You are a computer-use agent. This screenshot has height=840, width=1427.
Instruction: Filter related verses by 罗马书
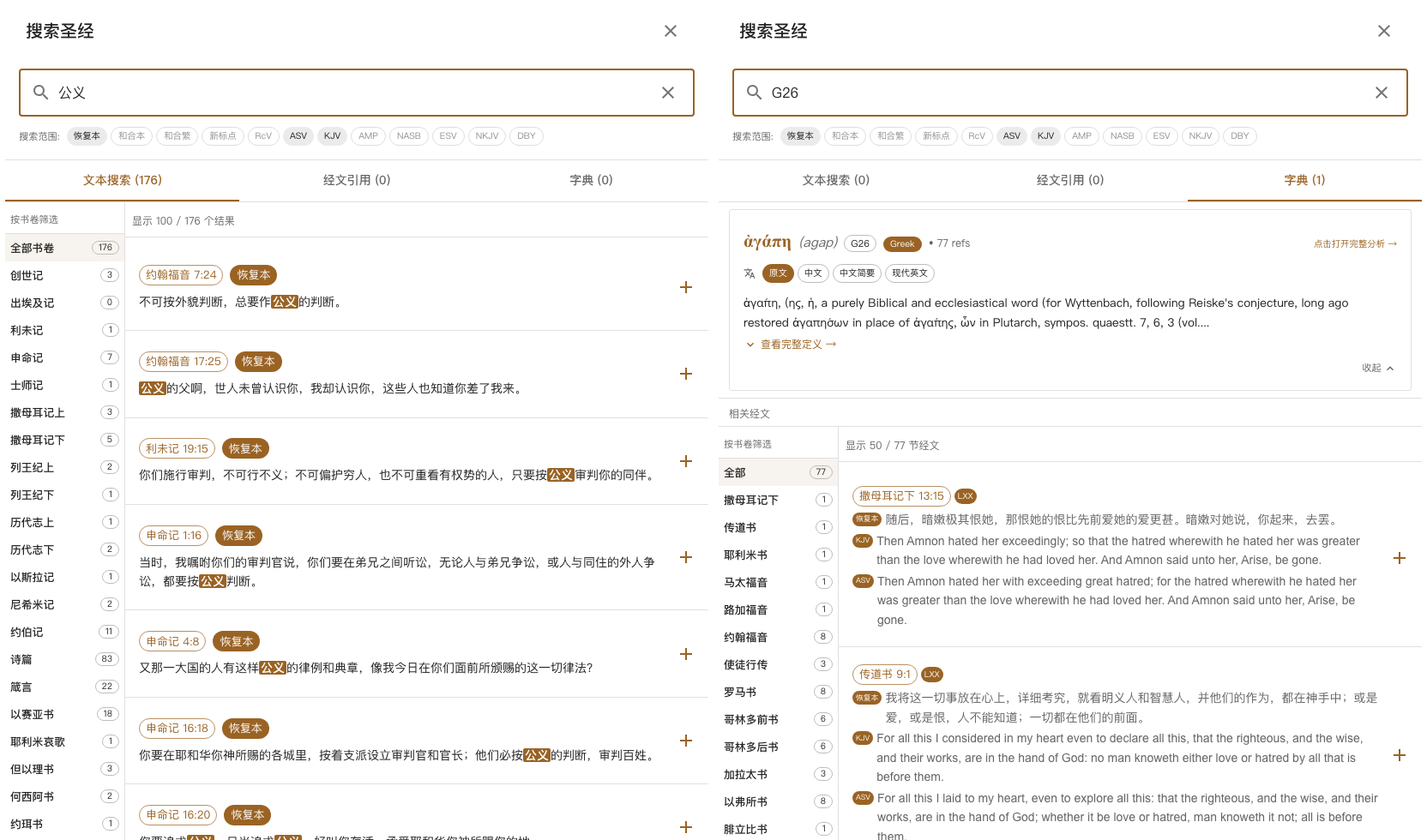778,692
